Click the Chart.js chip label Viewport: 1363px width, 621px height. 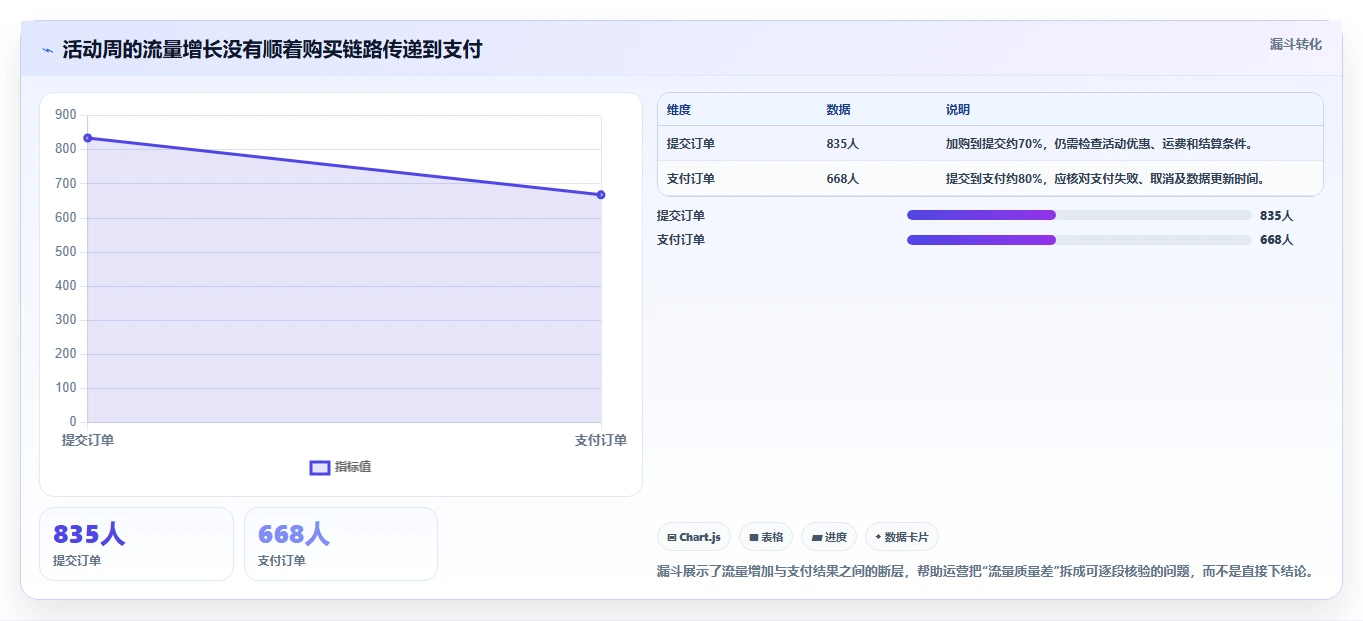[x=700, y=537]
